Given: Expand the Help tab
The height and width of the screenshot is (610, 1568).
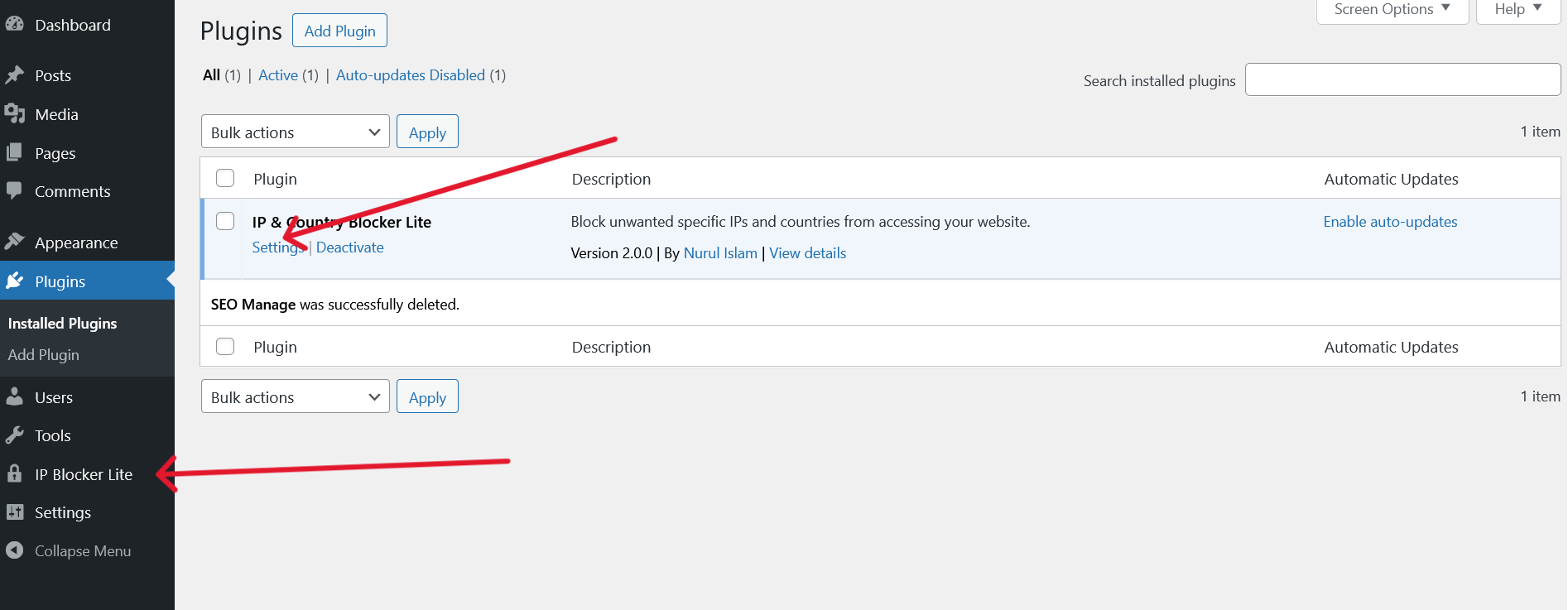Looking at the screenshot, I should coord(1517,10).
